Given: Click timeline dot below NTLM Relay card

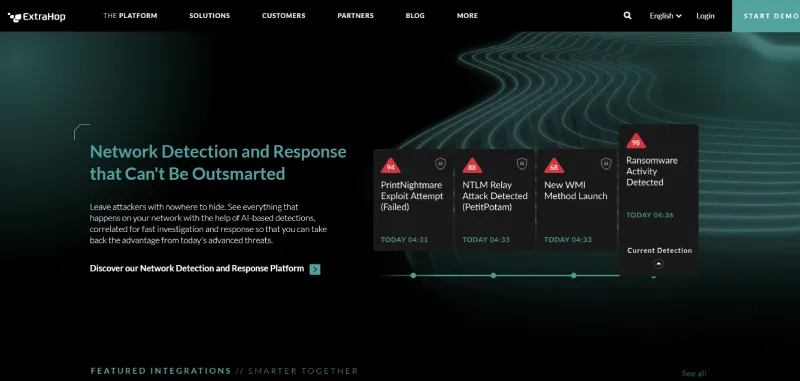Looking at the screenshot, I should (x=493, y=275).
